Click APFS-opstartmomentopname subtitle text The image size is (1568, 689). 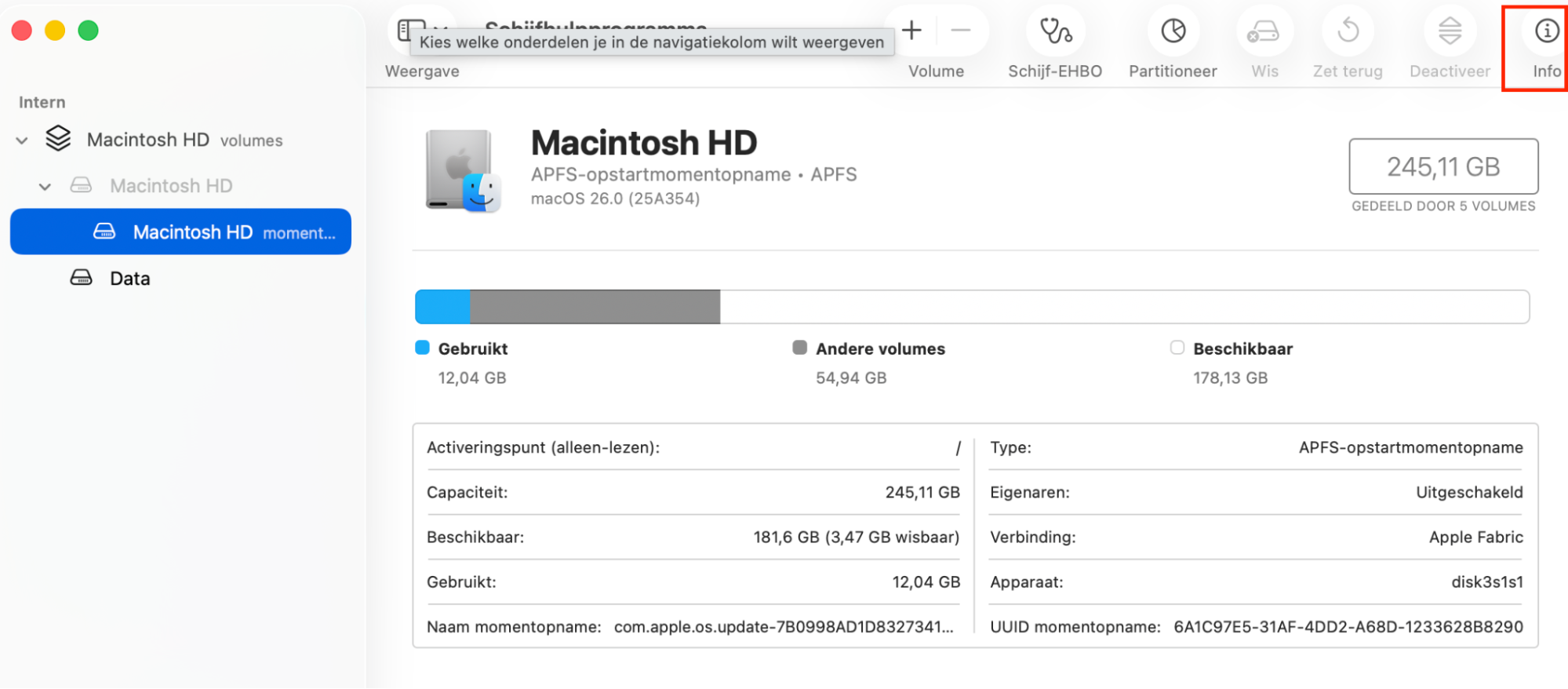click(x=660, y=174)
